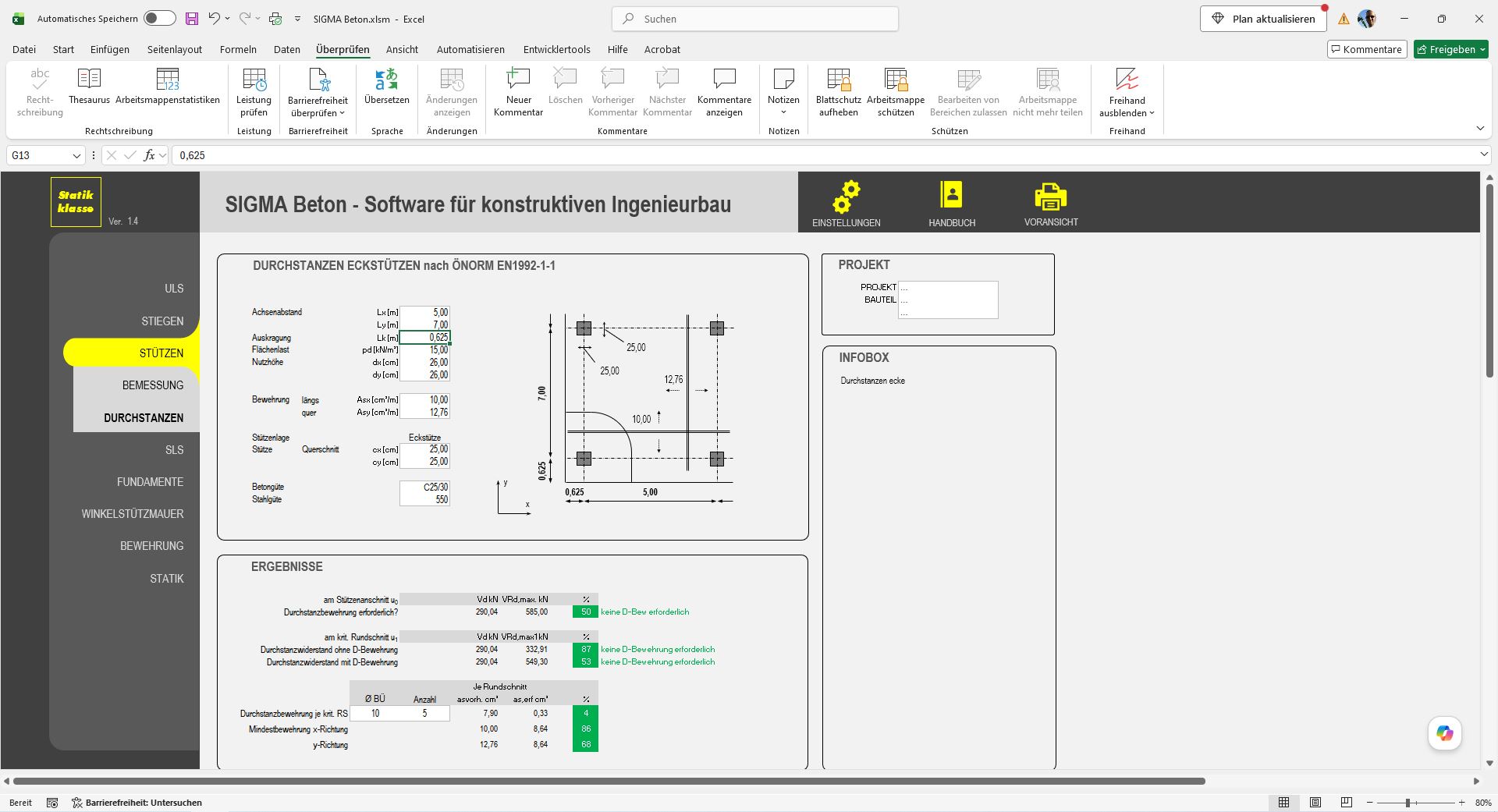Image resolution: width=1498 pixels, height=812 pixels.
Task: Open the Name Box dropdown arrow
Action: pos(76,155)
